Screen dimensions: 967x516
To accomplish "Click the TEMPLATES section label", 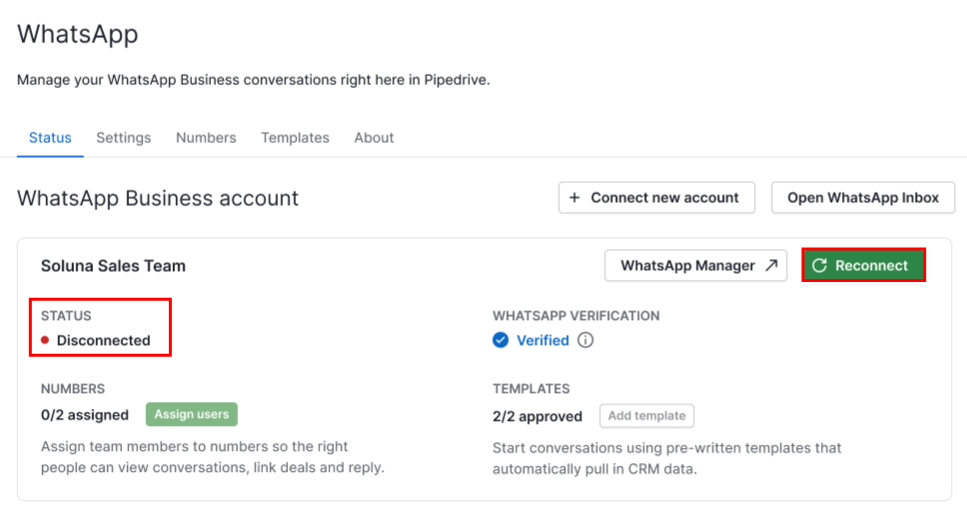I will point(531,389).
